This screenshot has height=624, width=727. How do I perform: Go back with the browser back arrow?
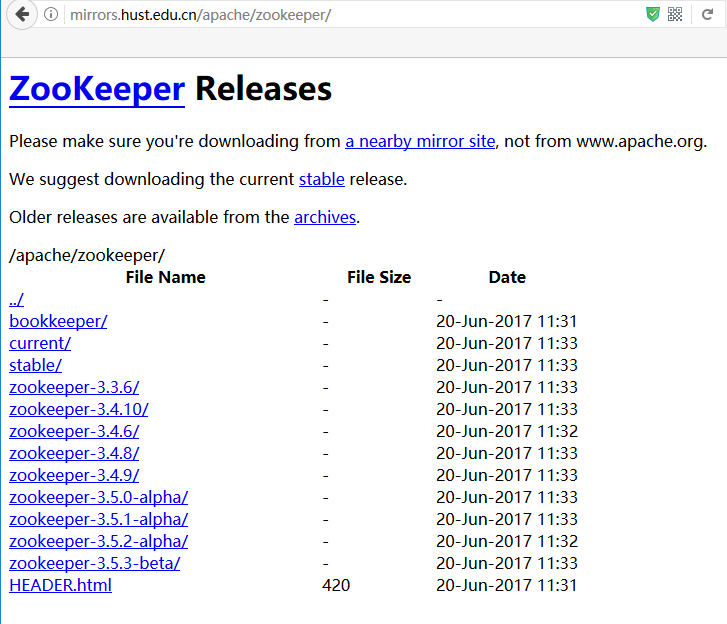(x=22, y=14)
